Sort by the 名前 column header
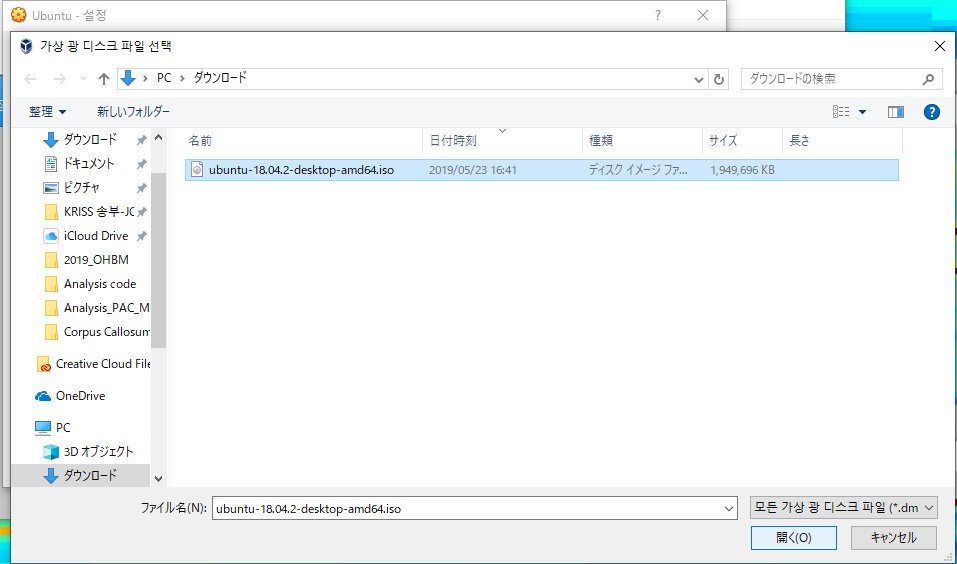Viewport: 957px width, 564px height. pos(200,141)
